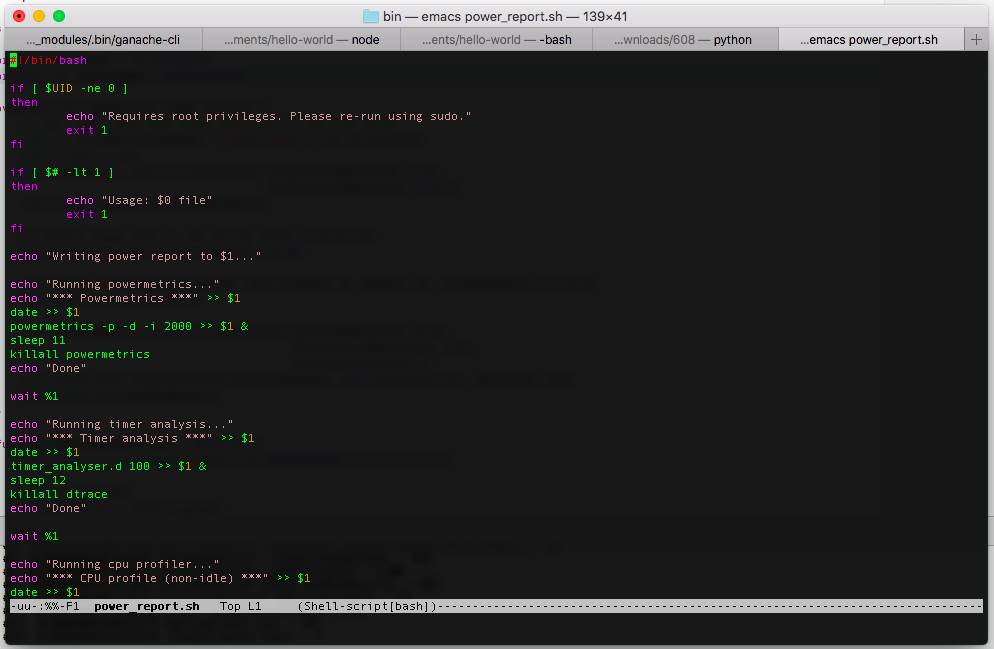Image resolution: width=994 pixels, height=649 pixels.
Task: Click the '*** CPU profile (non-idle) ***' line
Action: 160,578
